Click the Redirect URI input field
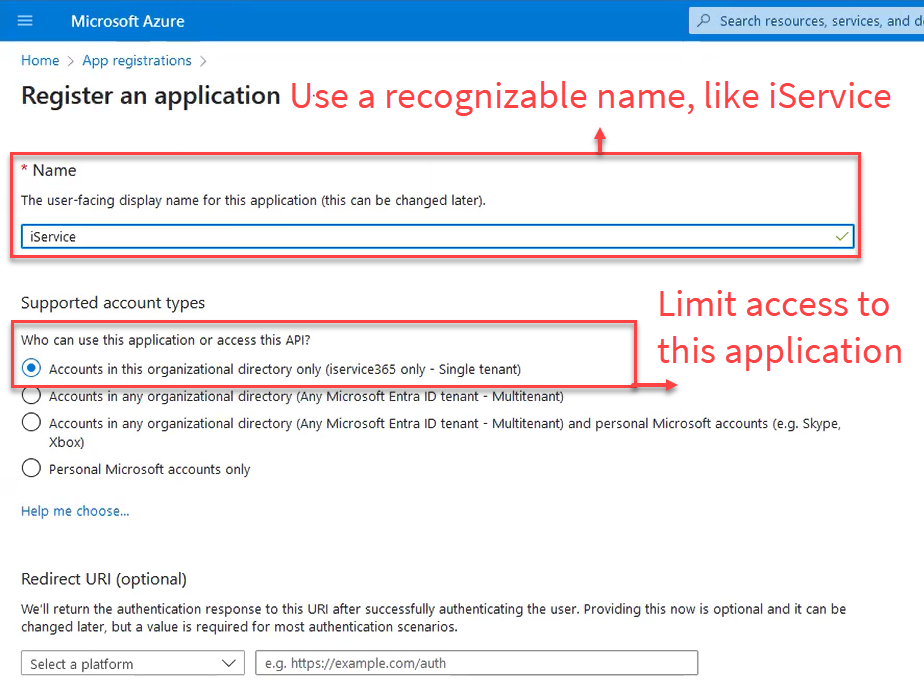This screenshot has width=924, height=692. tap(476, 663)
